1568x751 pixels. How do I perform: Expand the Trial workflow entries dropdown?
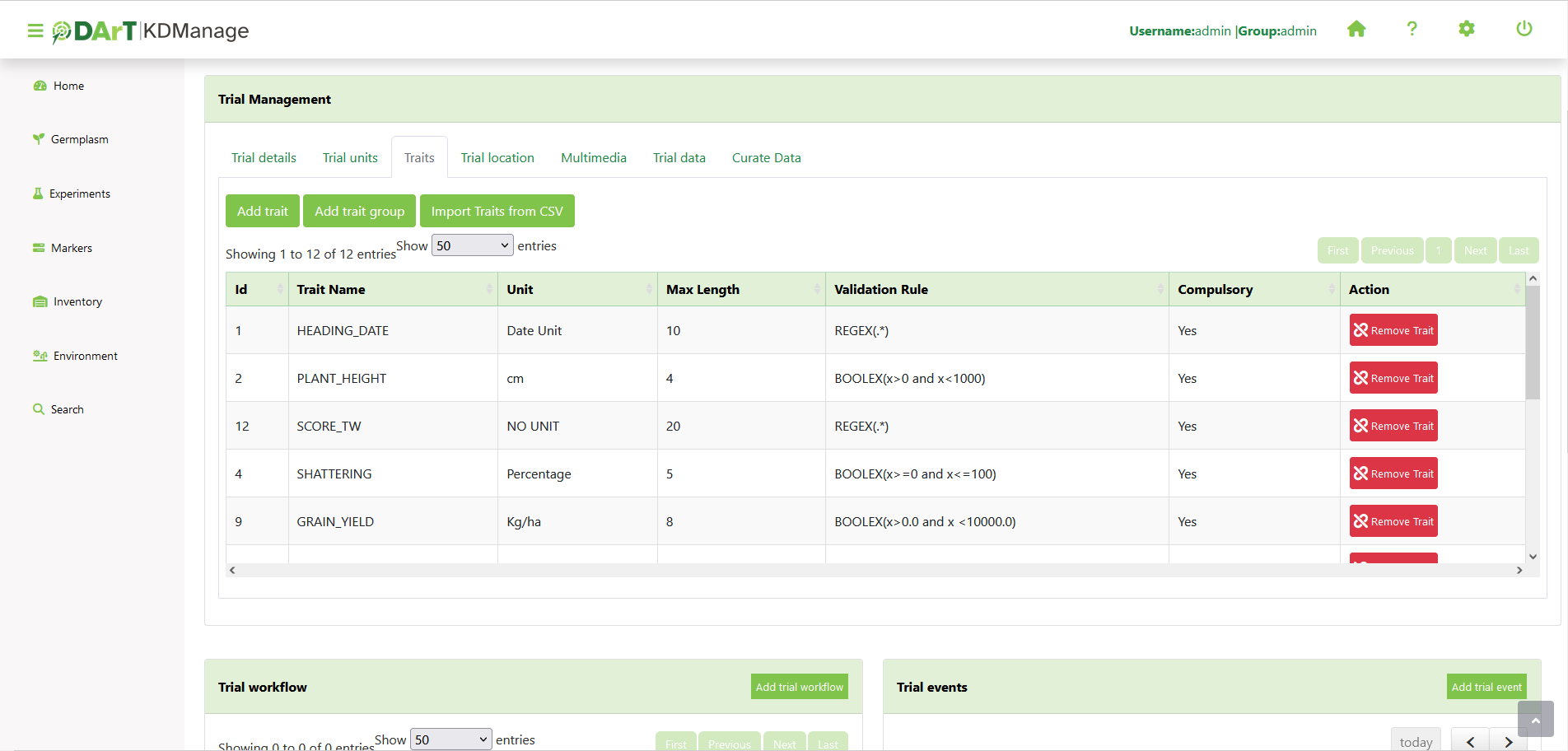pos(450,739)
